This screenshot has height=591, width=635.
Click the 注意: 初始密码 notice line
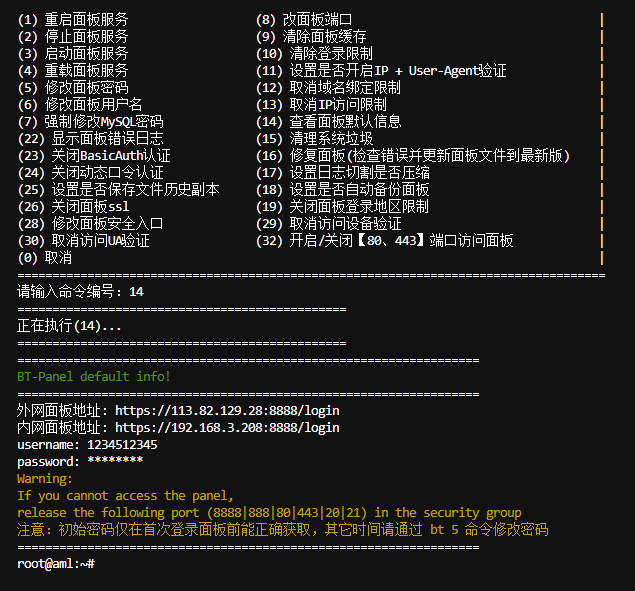283,530
